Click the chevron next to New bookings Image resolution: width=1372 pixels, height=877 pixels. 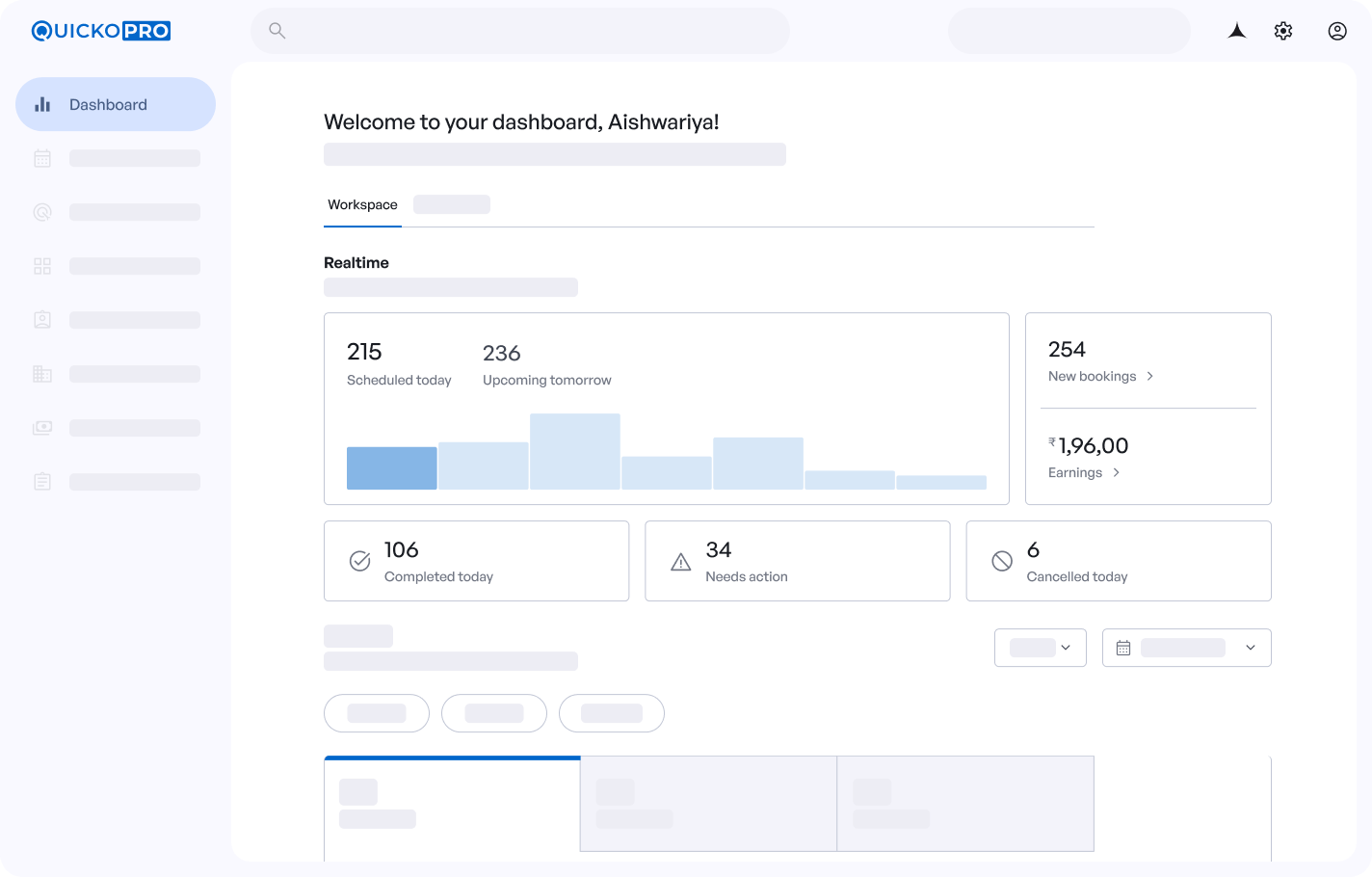1149,376
